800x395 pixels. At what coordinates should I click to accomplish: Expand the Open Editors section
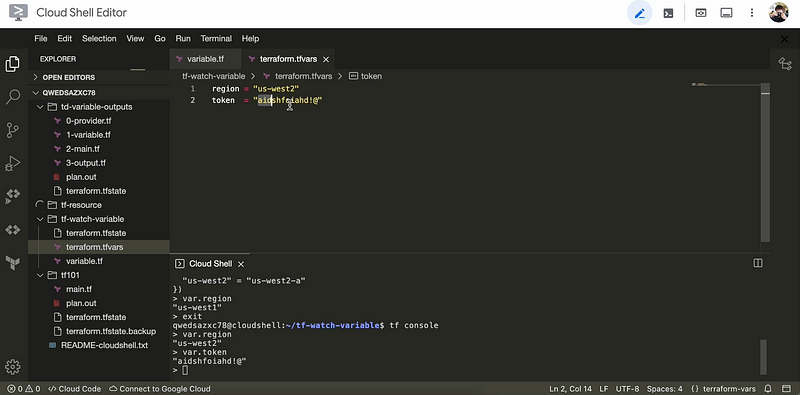click(98, 78)
